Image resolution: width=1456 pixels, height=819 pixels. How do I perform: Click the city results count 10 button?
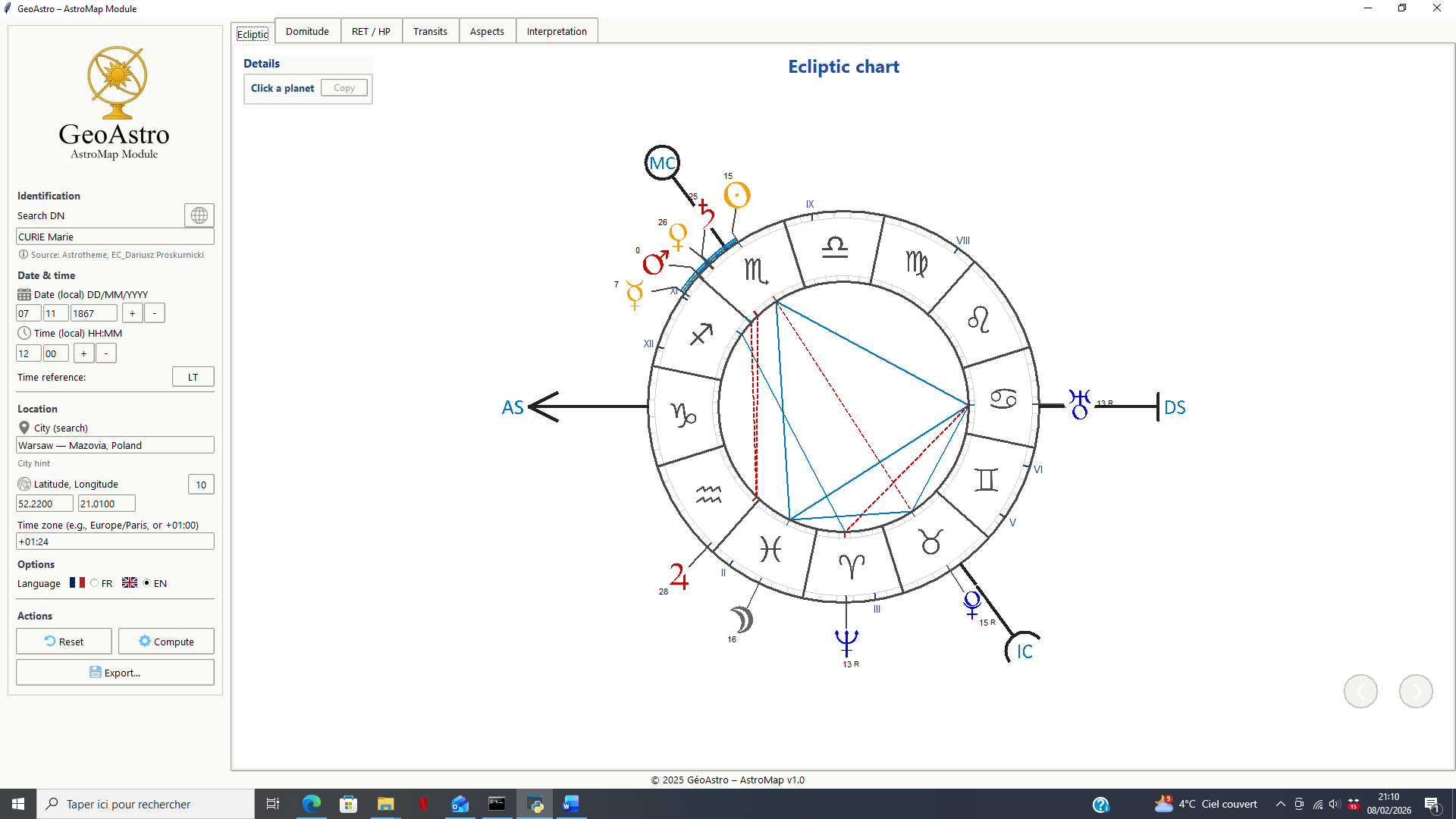click(201, 485)
